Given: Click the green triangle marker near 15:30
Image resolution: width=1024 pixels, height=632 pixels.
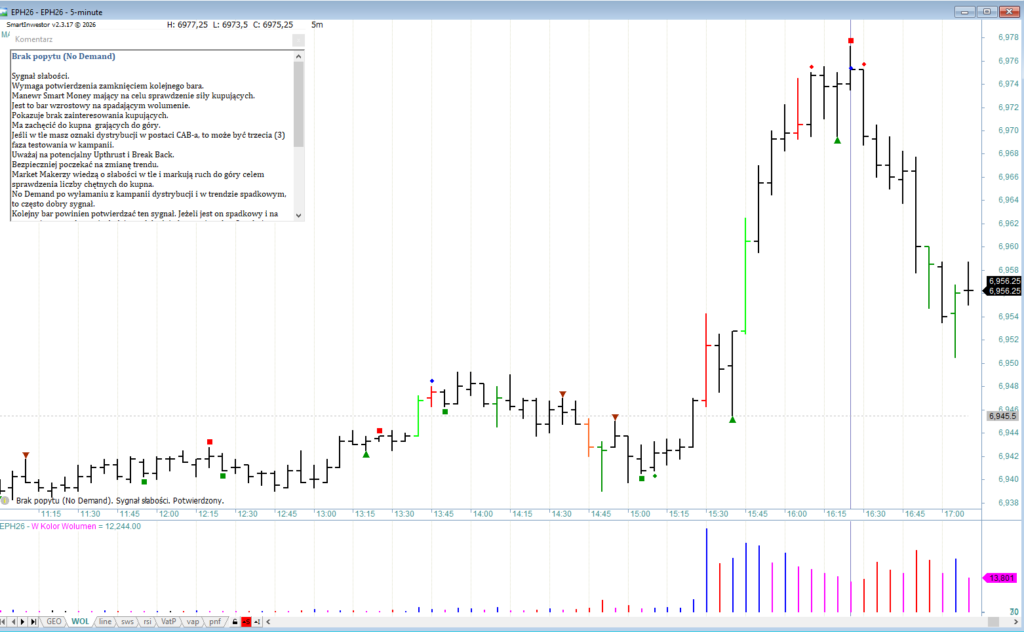Looking at the screenshot, I should [x=733, y=420].
